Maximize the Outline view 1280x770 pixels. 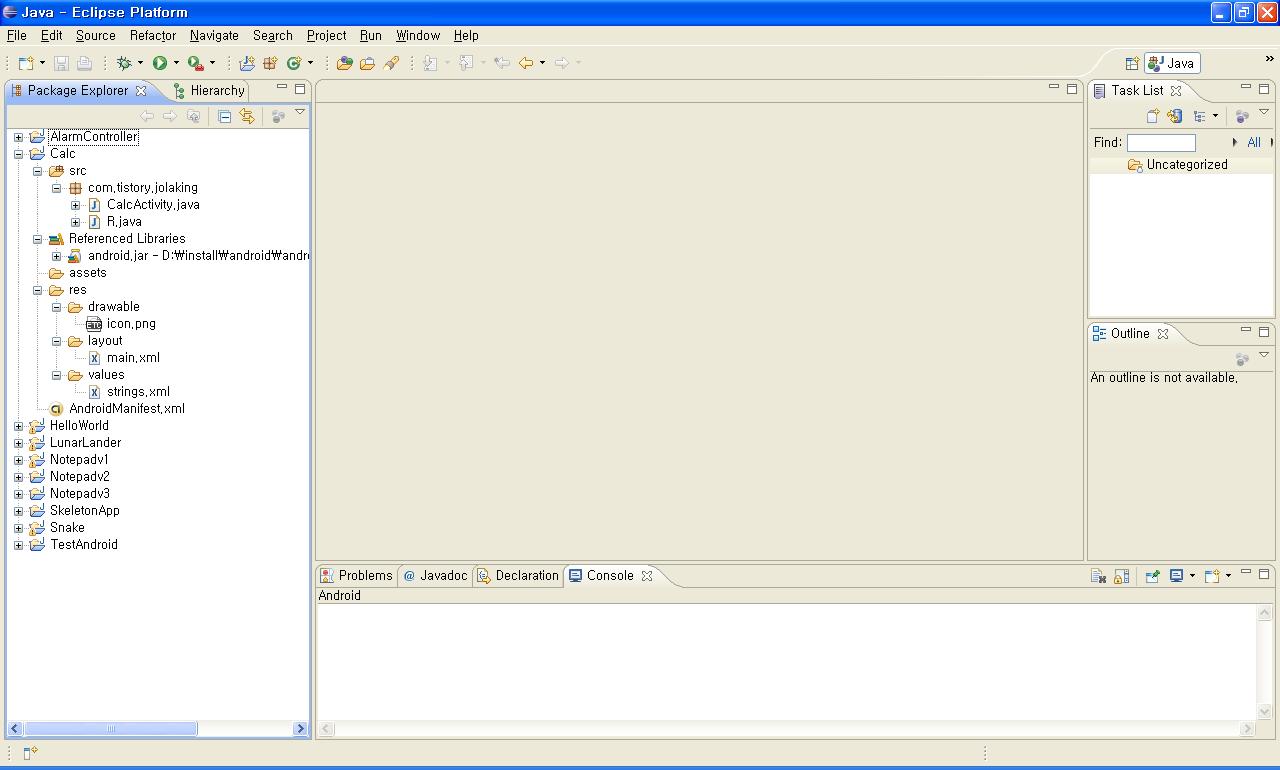1264,331
